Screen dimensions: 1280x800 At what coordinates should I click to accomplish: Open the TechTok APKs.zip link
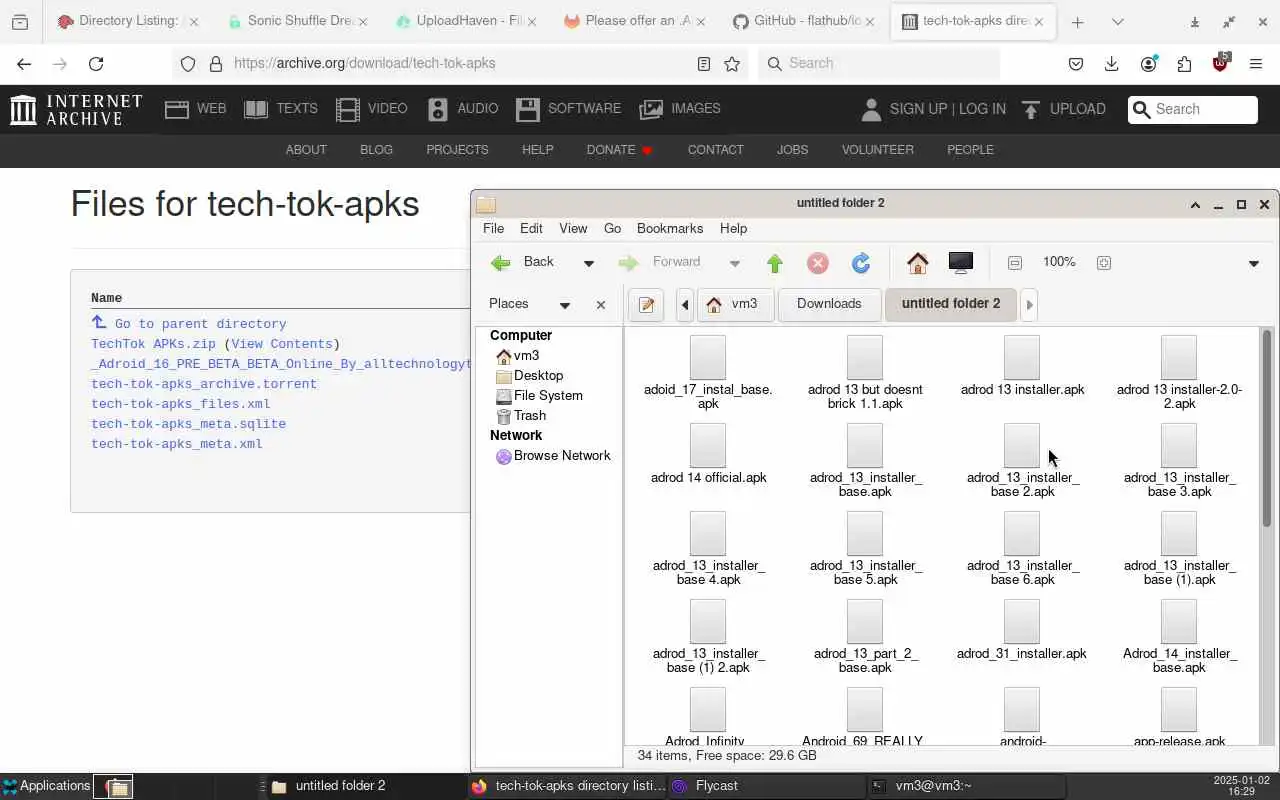coord(153,344)
